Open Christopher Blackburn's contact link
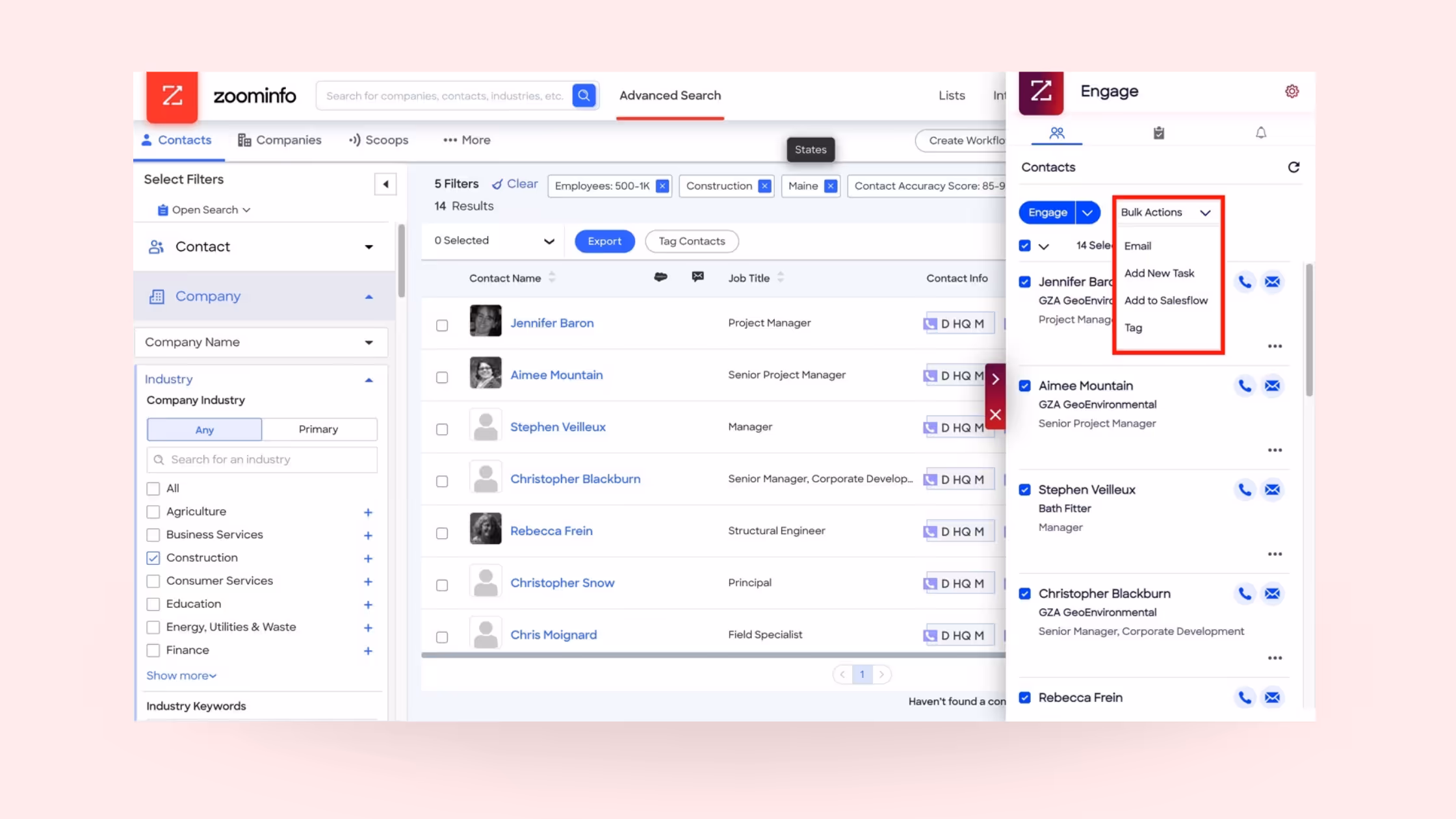This screenshot has height=819, width=1456. (x=575, y=479)
